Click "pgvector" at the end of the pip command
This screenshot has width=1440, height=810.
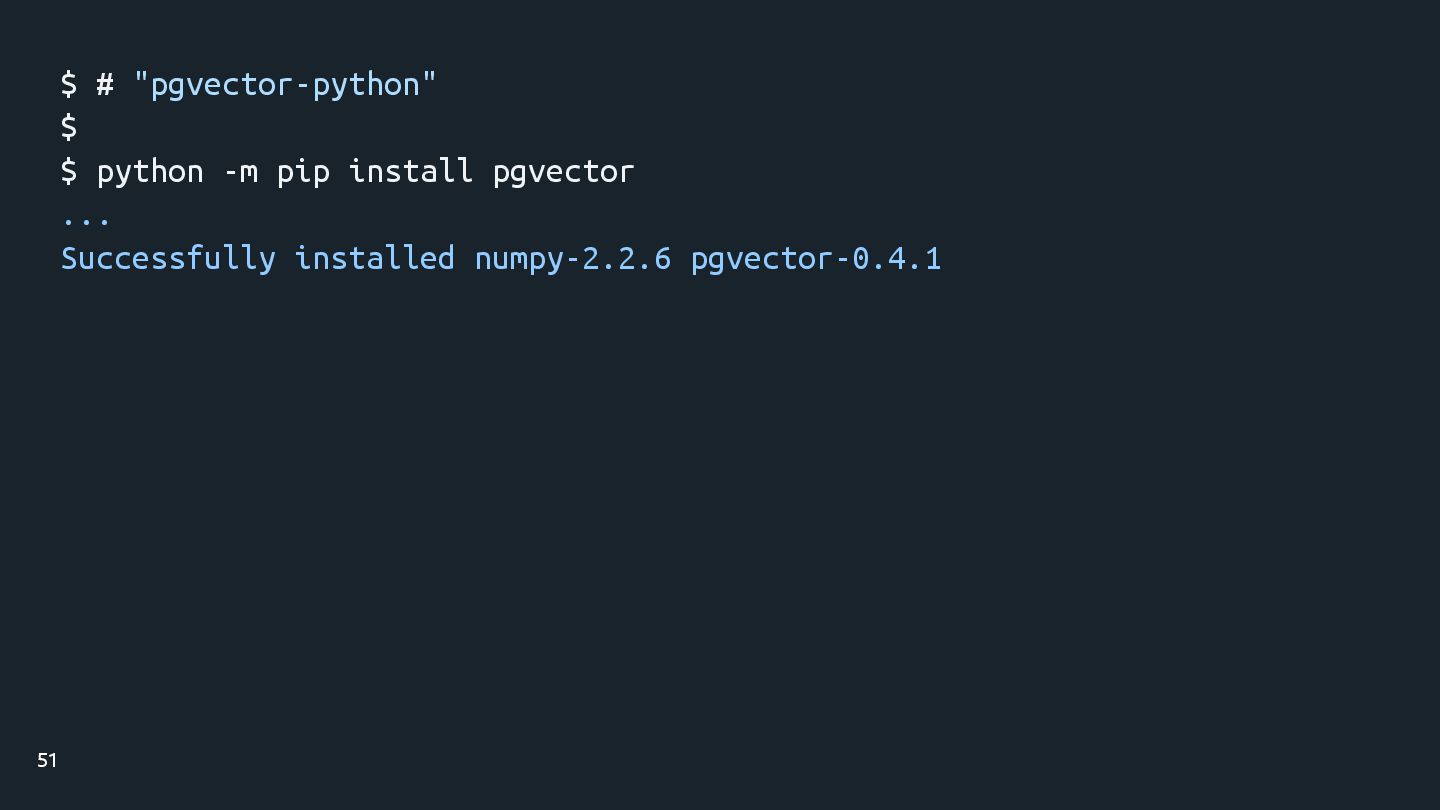(x=563, y=172)
